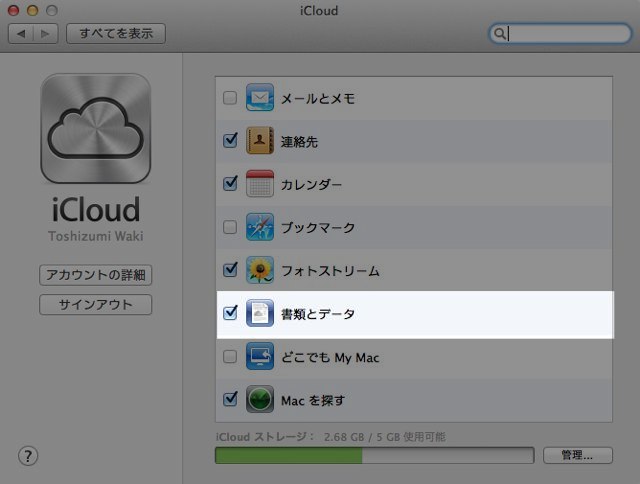Click the Contacts address book icon

coord(260,141)
